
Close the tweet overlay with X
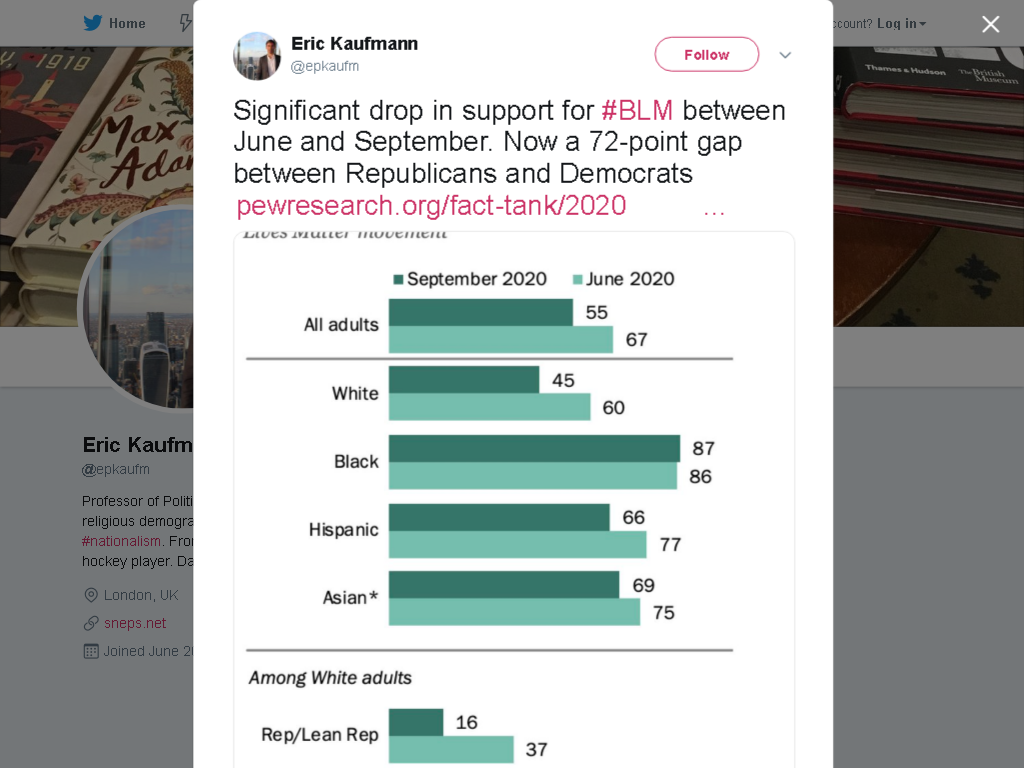[991, 24]
